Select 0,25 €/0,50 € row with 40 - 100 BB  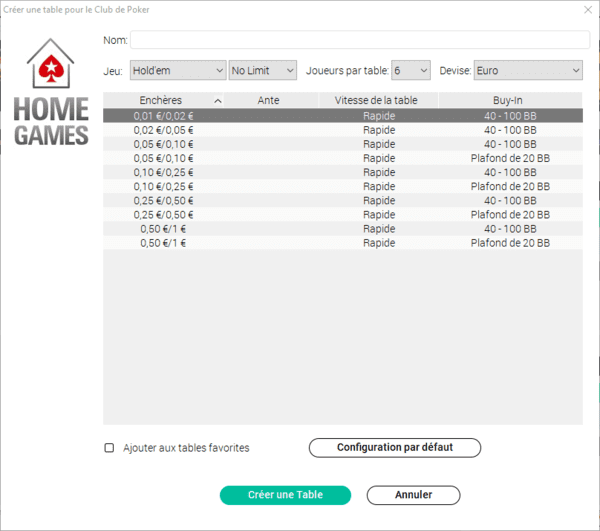[343, 200]
